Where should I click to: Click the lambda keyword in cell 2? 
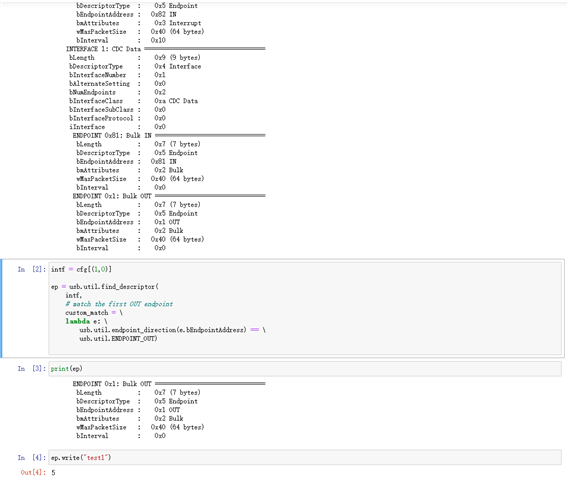(x=78, y=321)
